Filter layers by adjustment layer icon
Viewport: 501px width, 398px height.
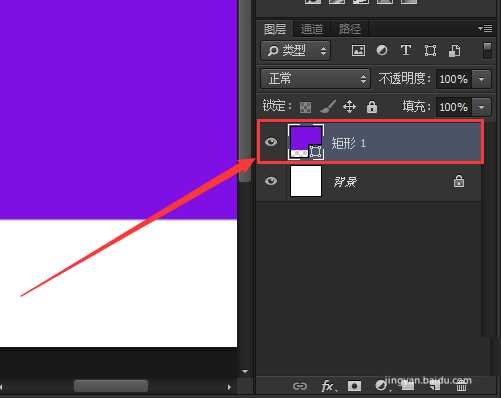[382, 51]
